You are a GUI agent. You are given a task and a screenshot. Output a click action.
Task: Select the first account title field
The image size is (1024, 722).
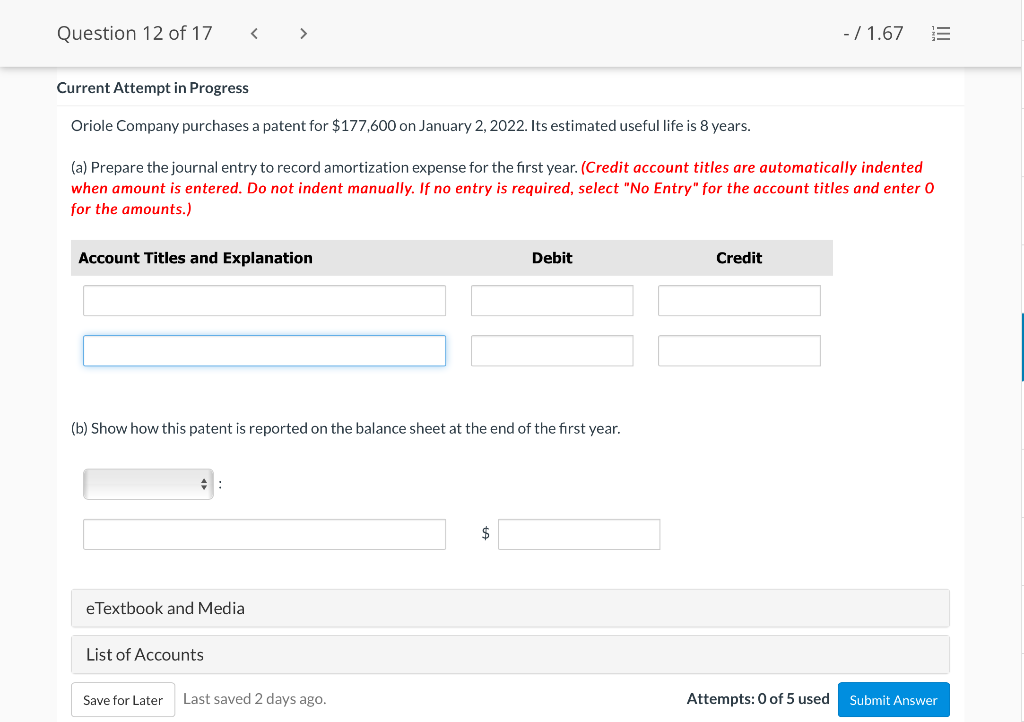coord(264,300)
